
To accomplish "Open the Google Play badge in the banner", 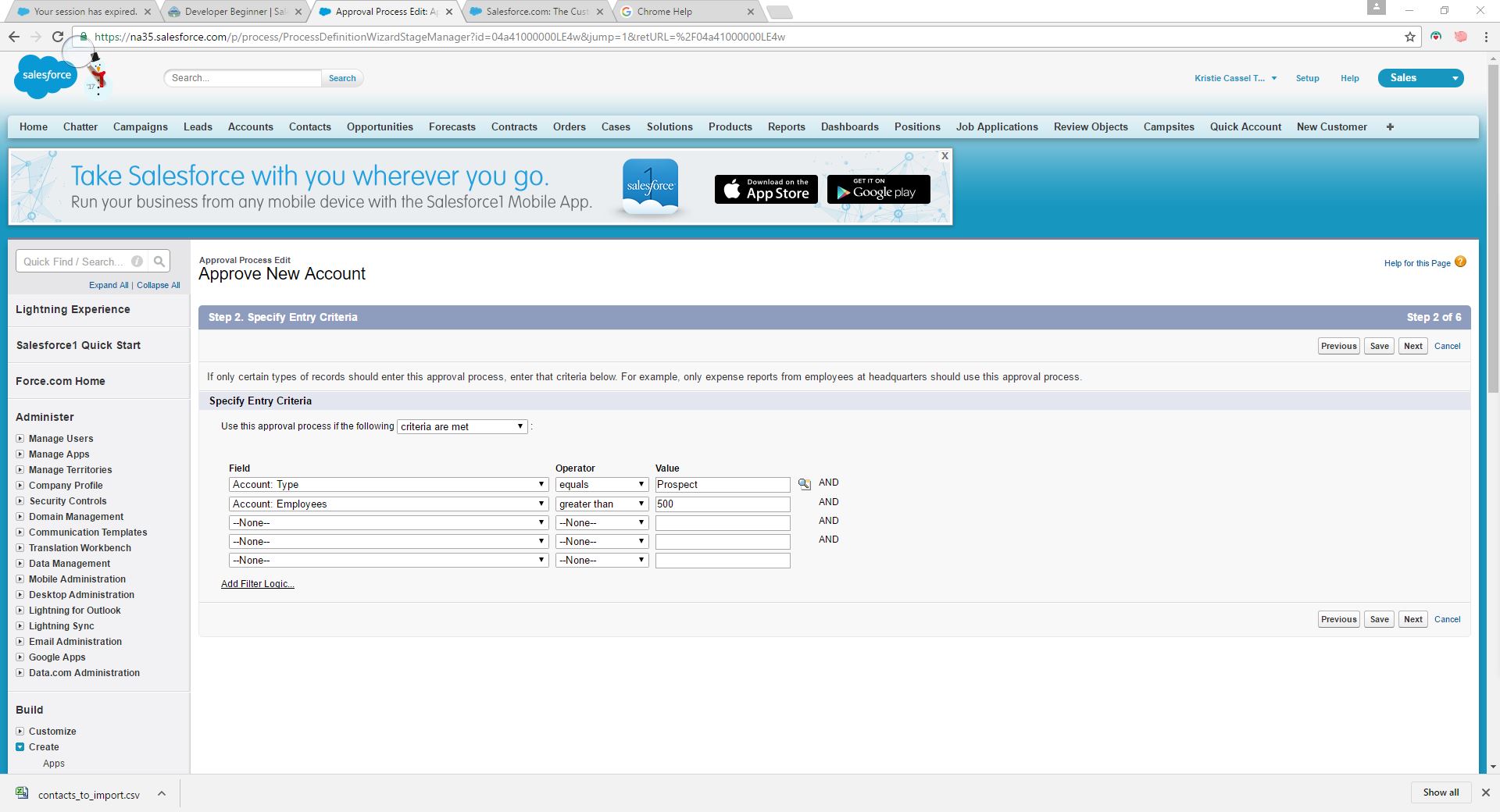I will (878, 189).
